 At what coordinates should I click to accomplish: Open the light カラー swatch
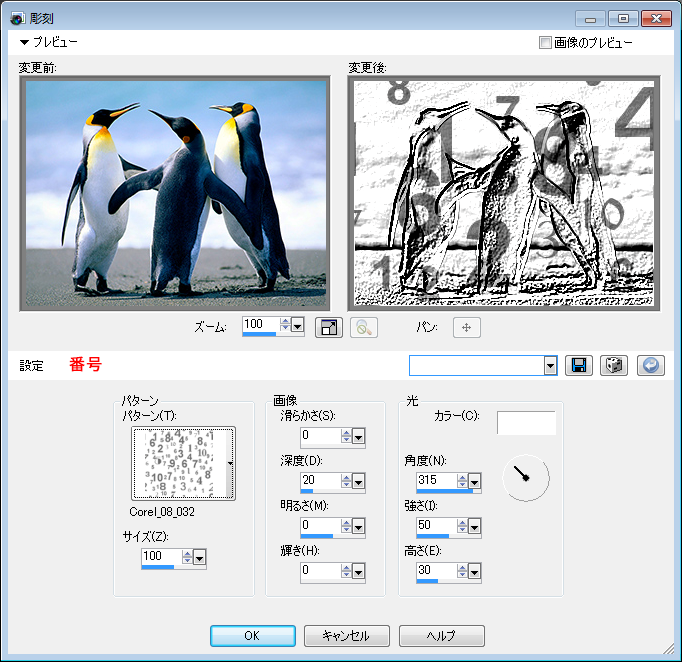[526, 423]
